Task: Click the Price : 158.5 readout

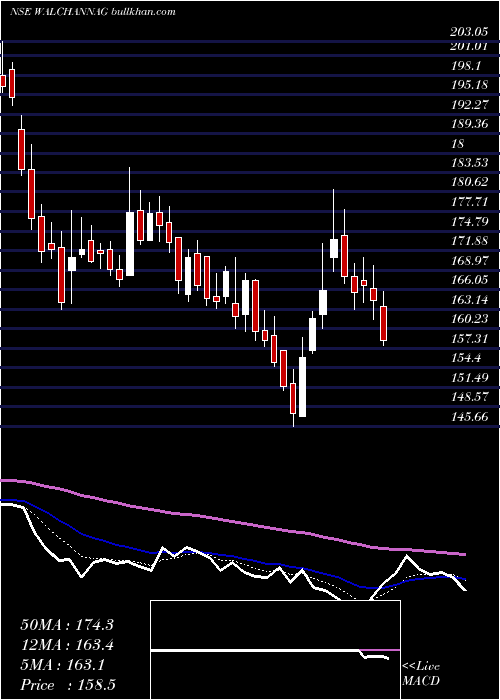Action: click(x=68, y=685)
